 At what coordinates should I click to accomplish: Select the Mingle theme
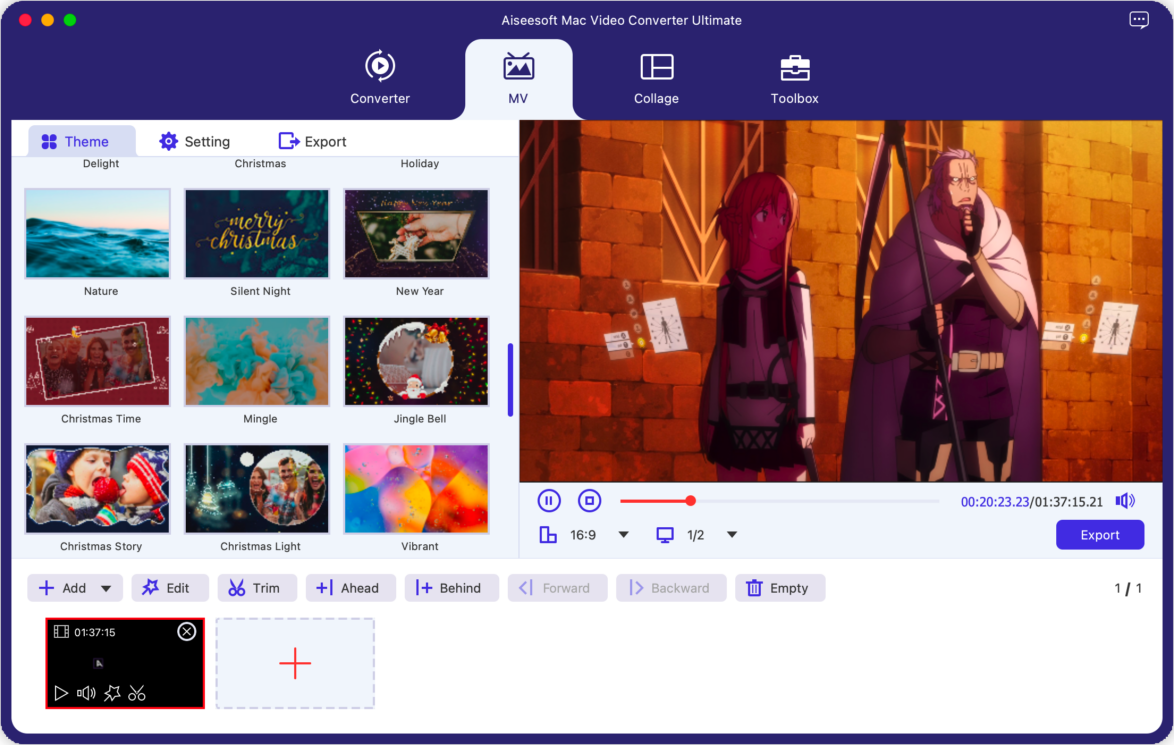coord(257,361)
